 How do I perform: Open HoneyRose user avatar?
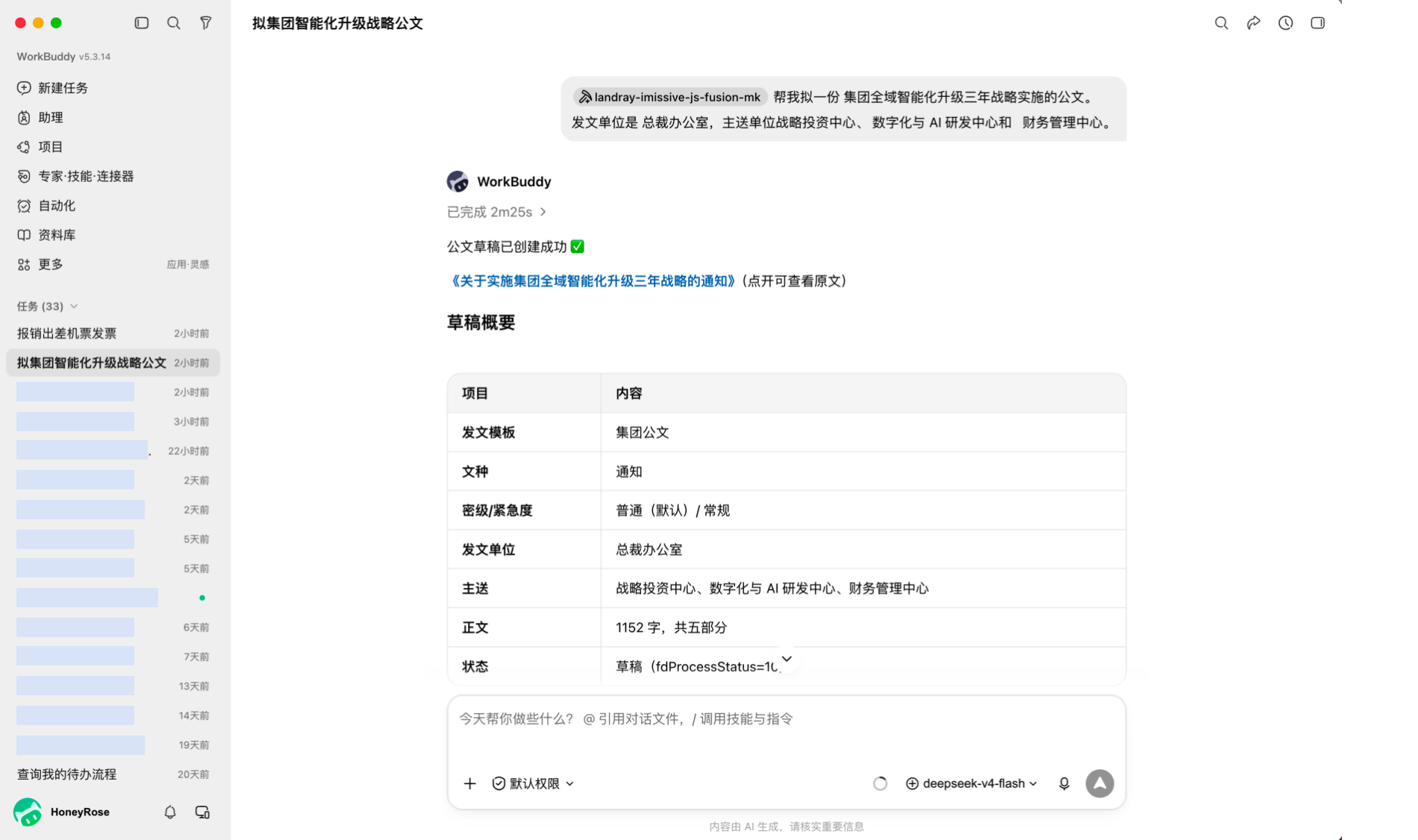coord(28,812)
